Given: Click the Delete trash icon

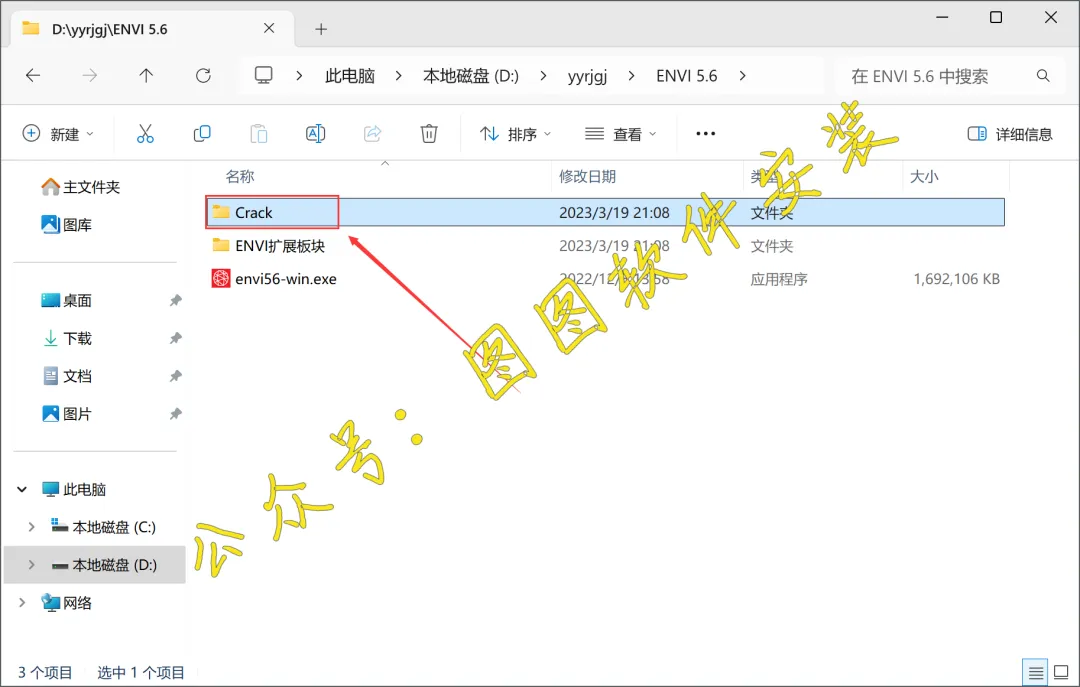Looking at the screenshot, I should (x=429, y=134).
